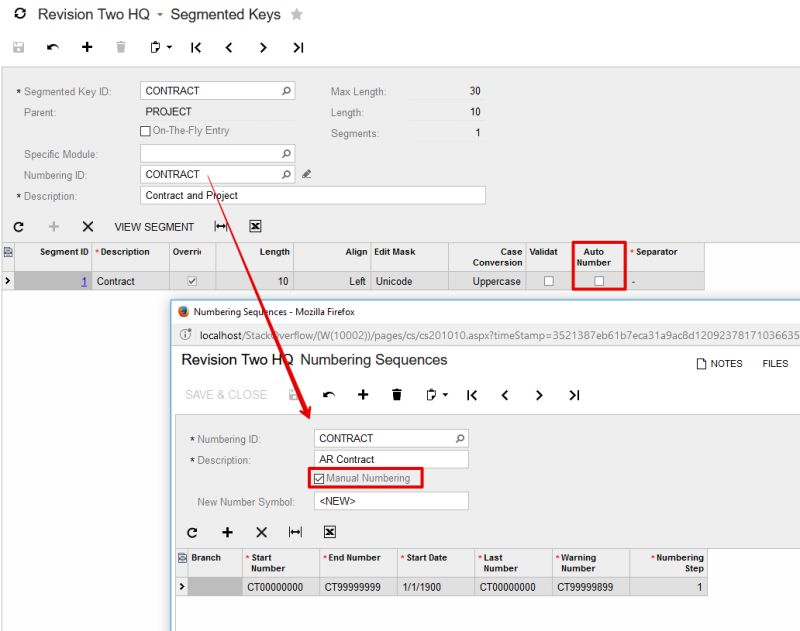Click Start Number cell CT00000000
Screen dimensions: 800x631
point(281,587)
